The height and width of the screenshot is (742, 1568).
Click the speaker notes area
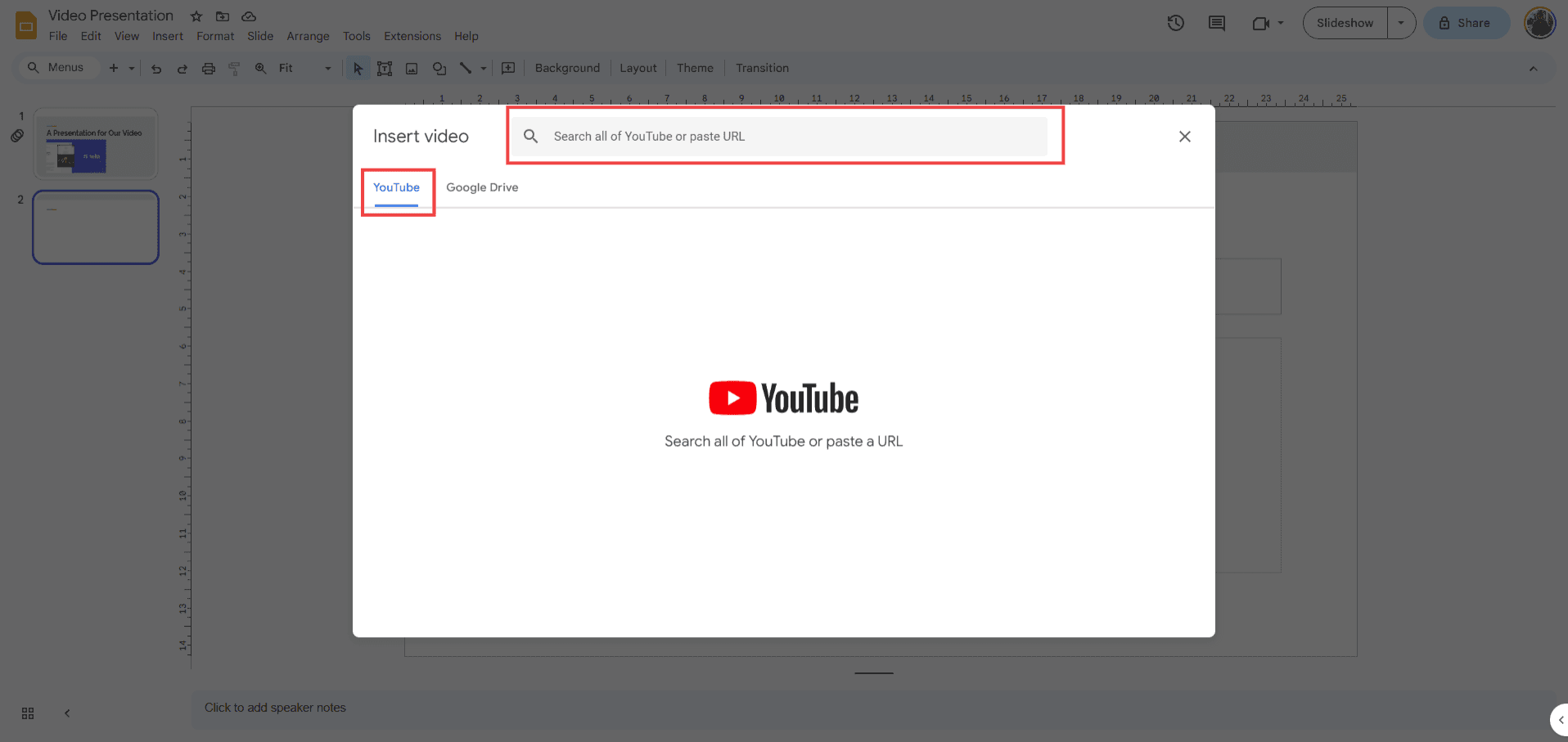[x=872, y=708]
